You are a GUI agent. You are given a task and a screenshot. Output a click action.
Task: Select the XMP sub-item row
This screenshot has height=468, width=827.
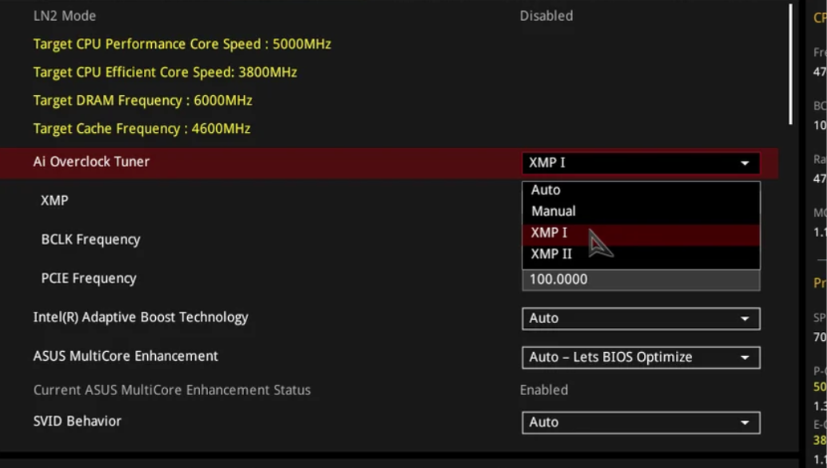click(55, 200)
